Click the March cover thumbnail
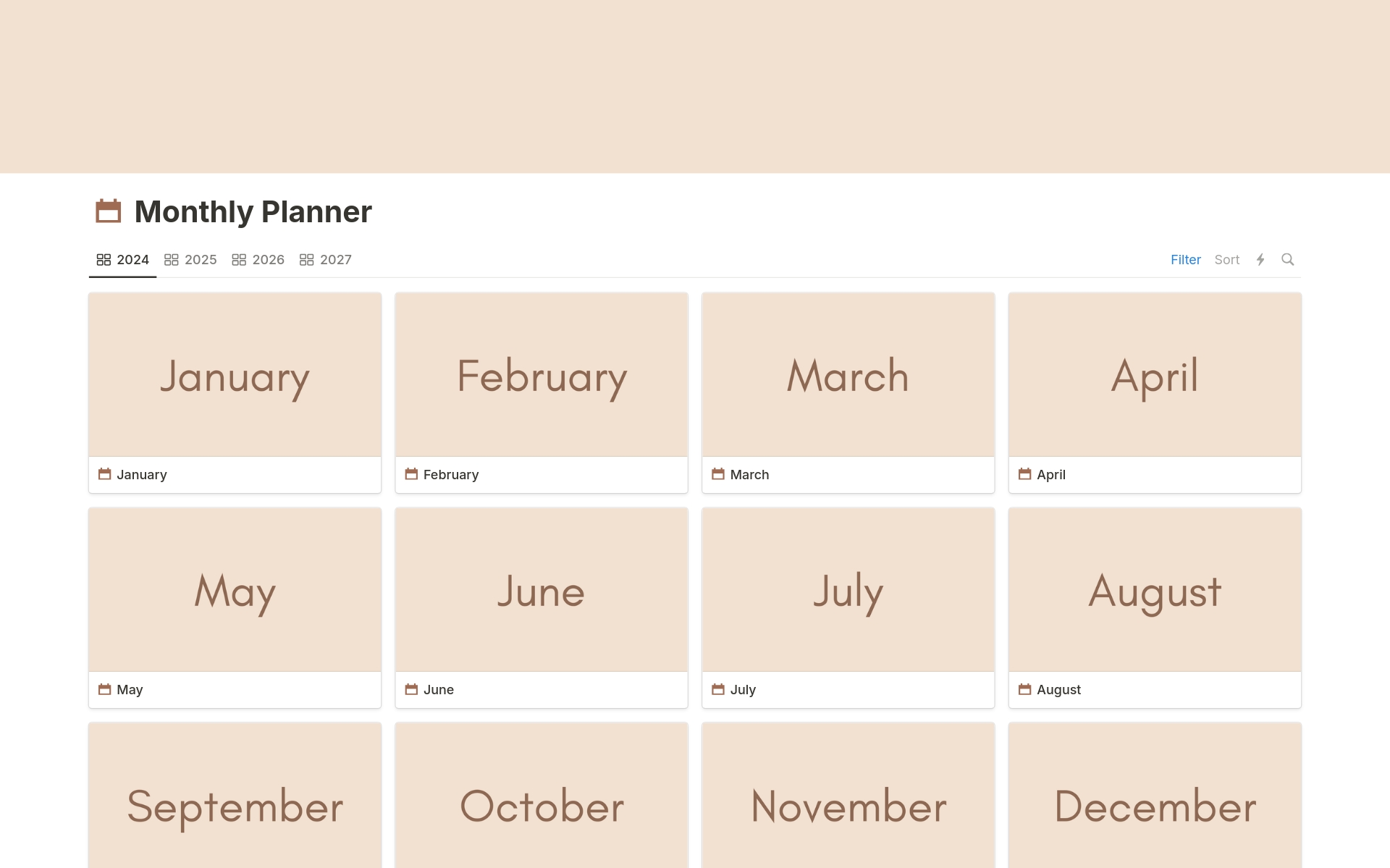Screen dimensions: 1390x868 tap(848, 374)
